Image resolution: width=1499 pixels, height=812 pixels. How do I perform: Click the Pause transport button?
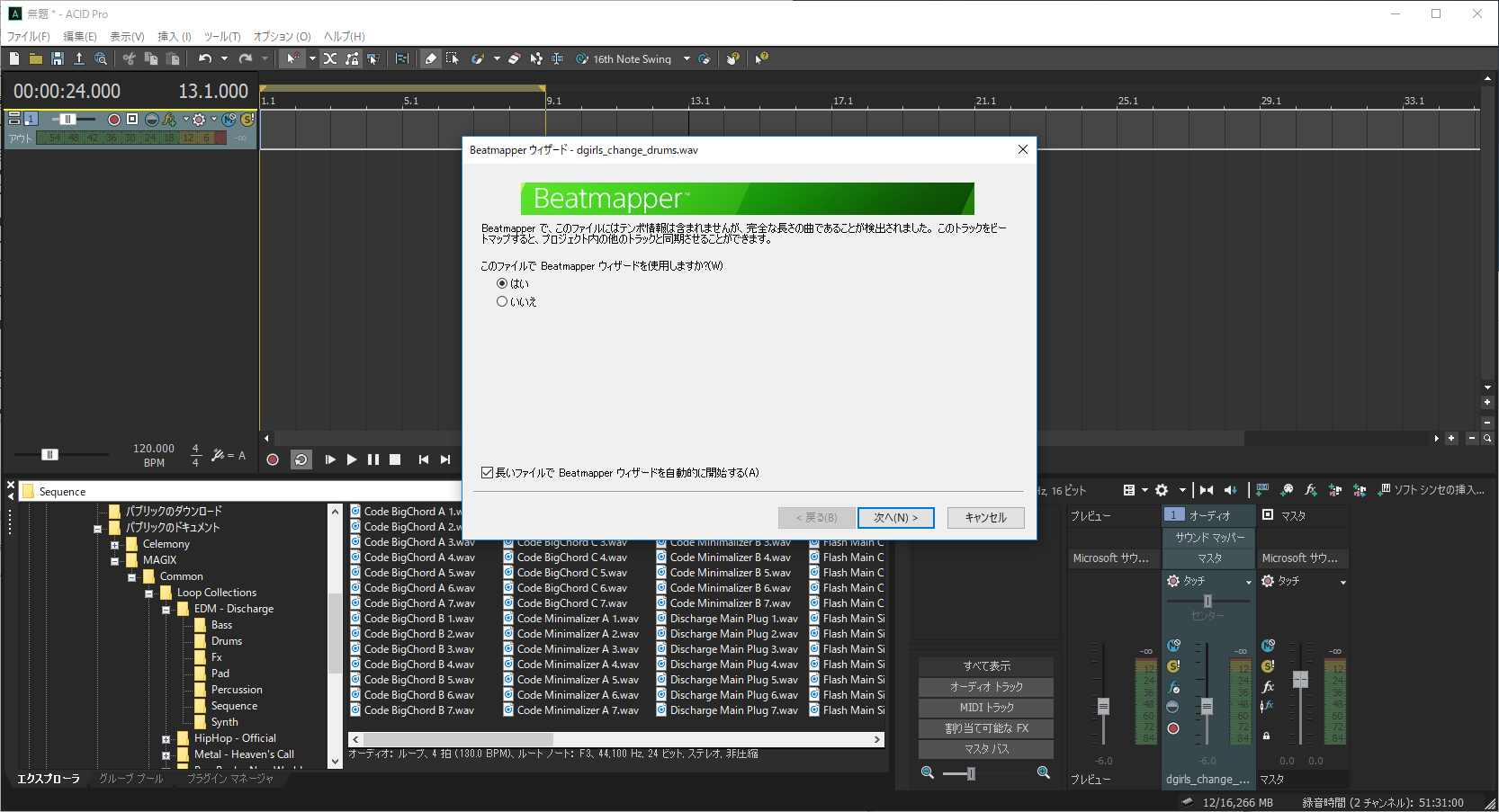click(373, 460)
